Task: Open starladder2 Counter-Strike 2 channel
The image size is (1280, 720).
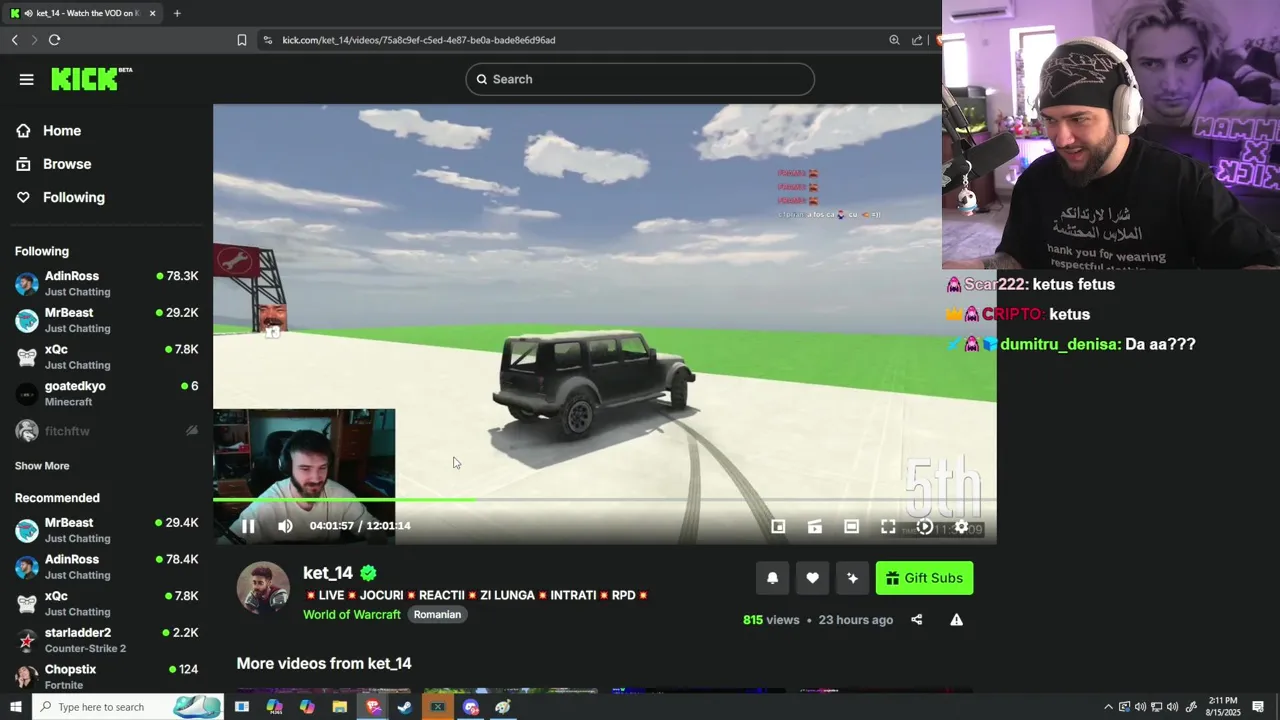Action: pyautogui.click(x=106, y=640)
